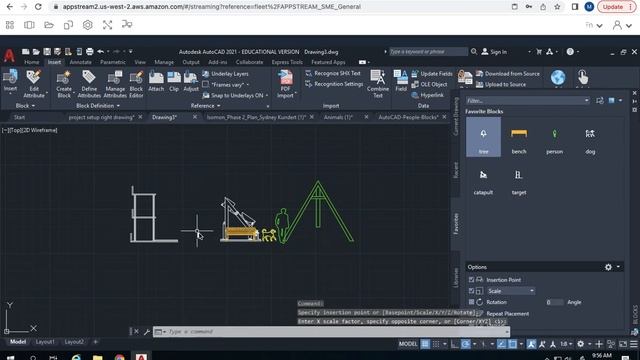The width and height of the screenshot is (640, 360).
Task: Switch to the Home ribbon tab
Action: coord(31,62)
